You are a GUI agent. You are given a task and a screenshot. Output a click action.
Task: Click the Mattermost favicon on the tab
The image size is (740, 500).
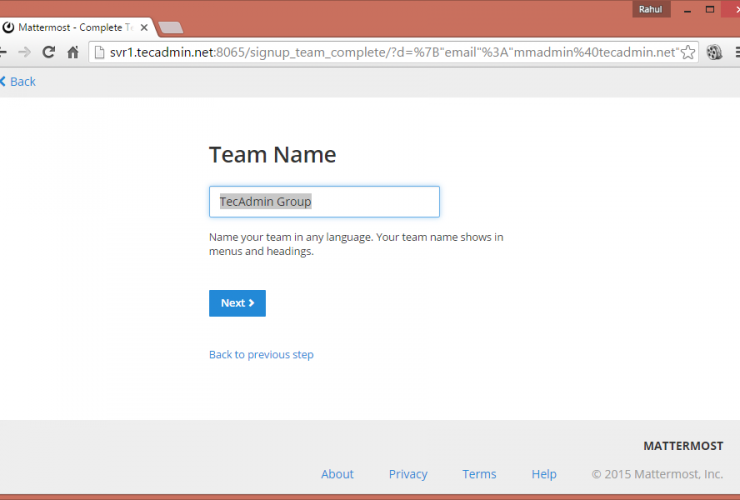point(8,27)
